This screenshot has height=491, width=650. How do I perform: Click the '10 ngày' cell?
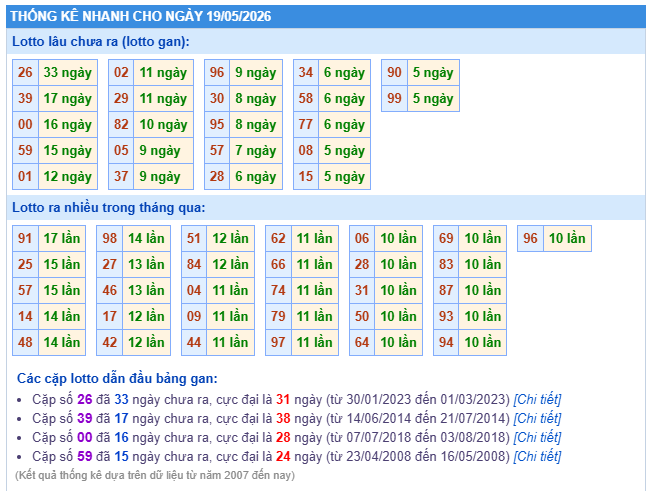pos(164,124)
